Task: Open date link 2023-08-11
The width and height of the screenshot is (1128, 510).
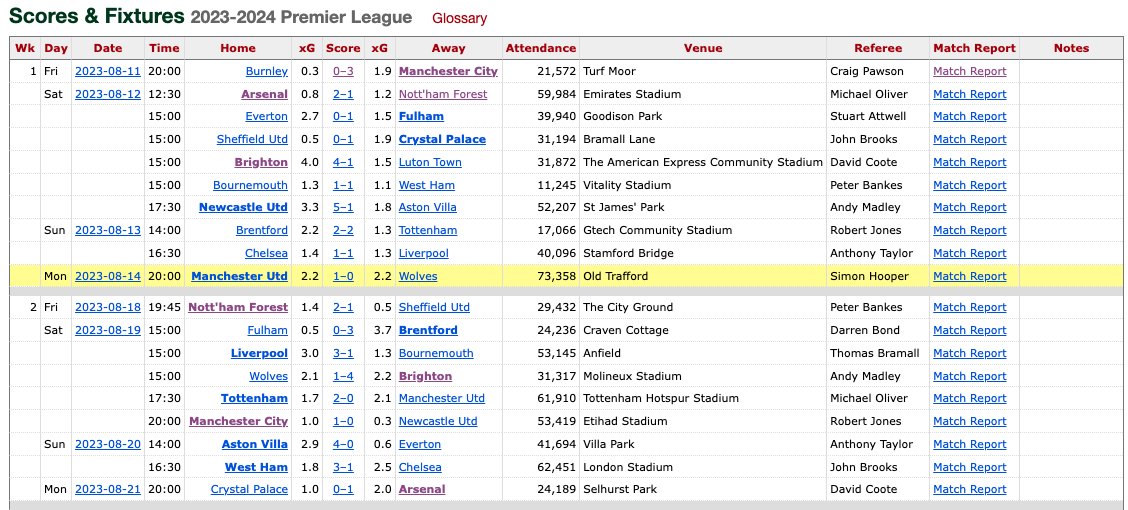Action: click(x=108, y=71)
